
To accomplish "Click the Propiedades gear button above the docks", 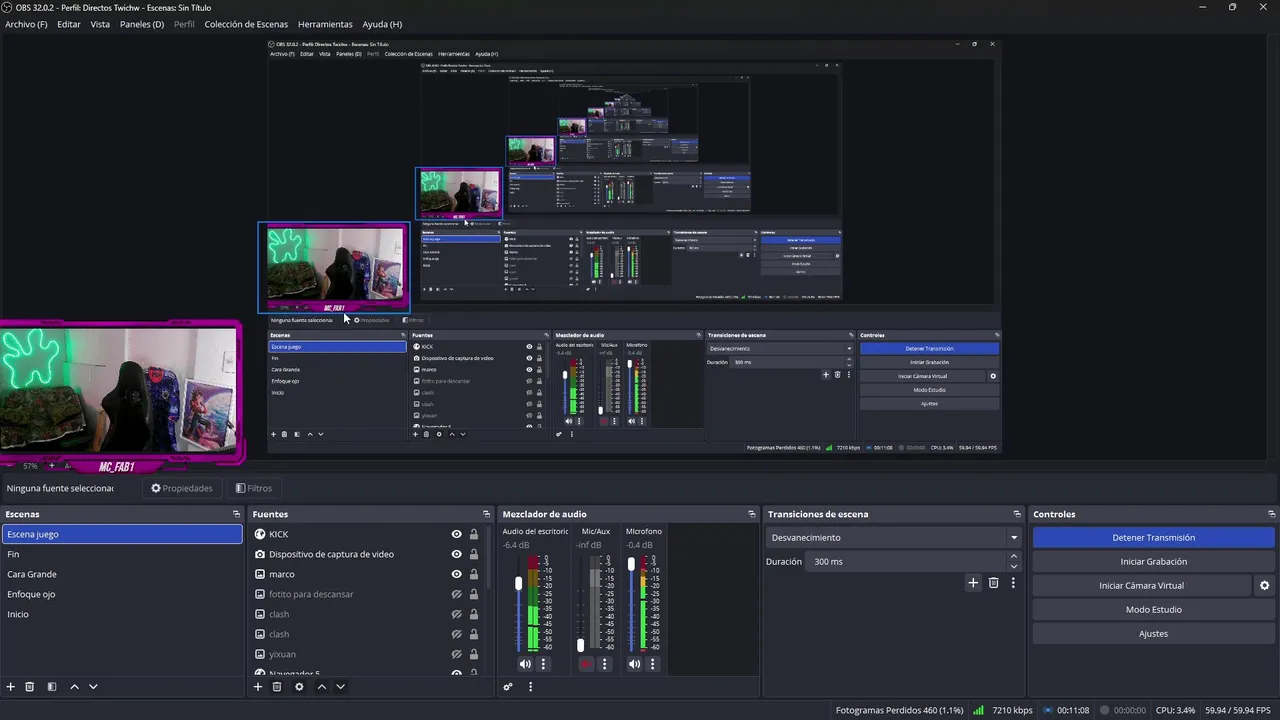I will pyautogui.click(x=182, y=488).
